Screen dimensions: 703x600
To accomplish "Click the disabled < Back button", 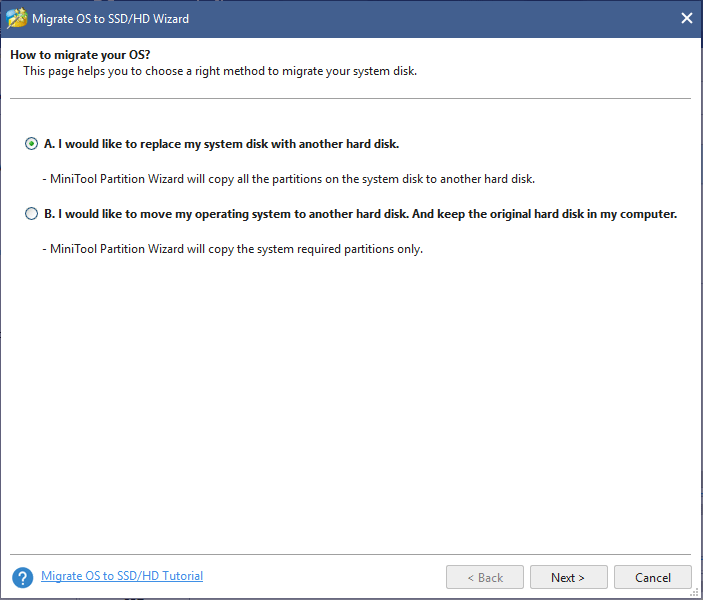I will (x=485, y=577).
